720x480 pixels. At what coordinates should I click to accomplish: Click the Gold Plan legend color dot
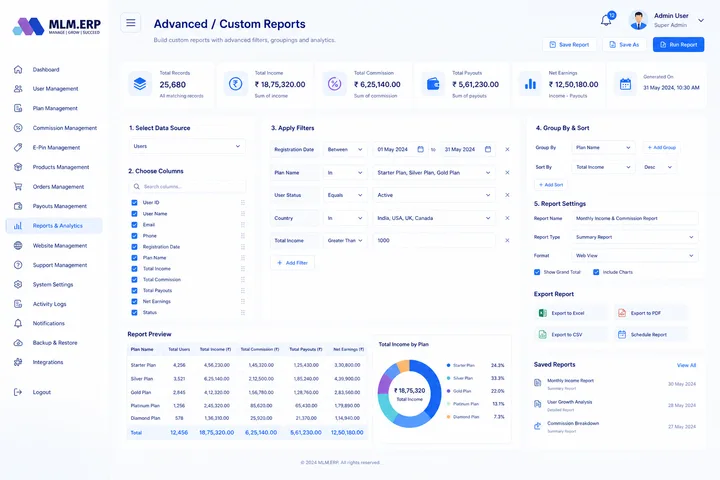[448, 391]
